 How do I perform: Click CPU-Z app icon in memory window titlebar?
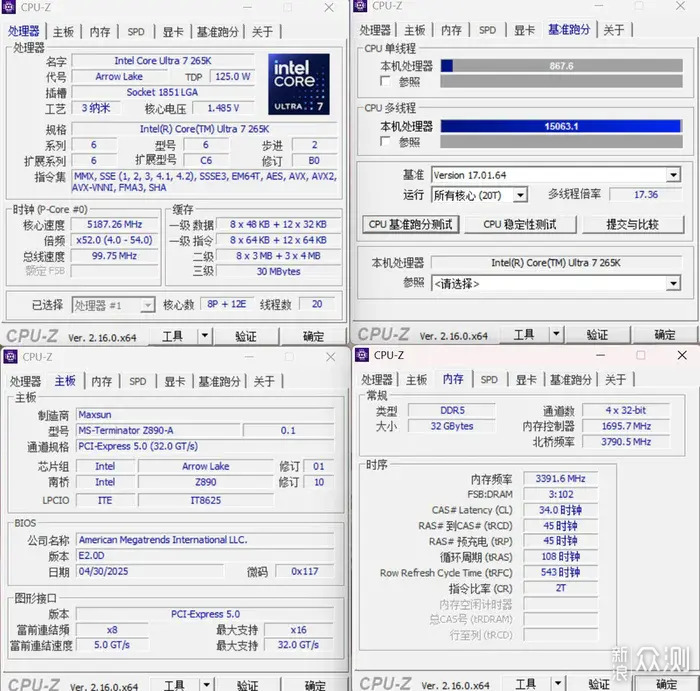pos(362,355)
